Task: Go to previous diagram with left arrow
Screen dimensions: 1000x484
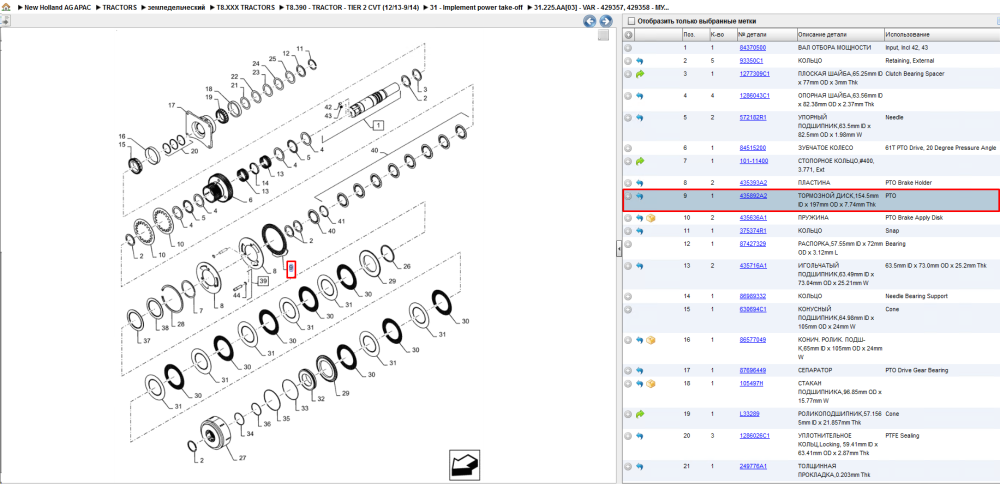Action: 590,21
